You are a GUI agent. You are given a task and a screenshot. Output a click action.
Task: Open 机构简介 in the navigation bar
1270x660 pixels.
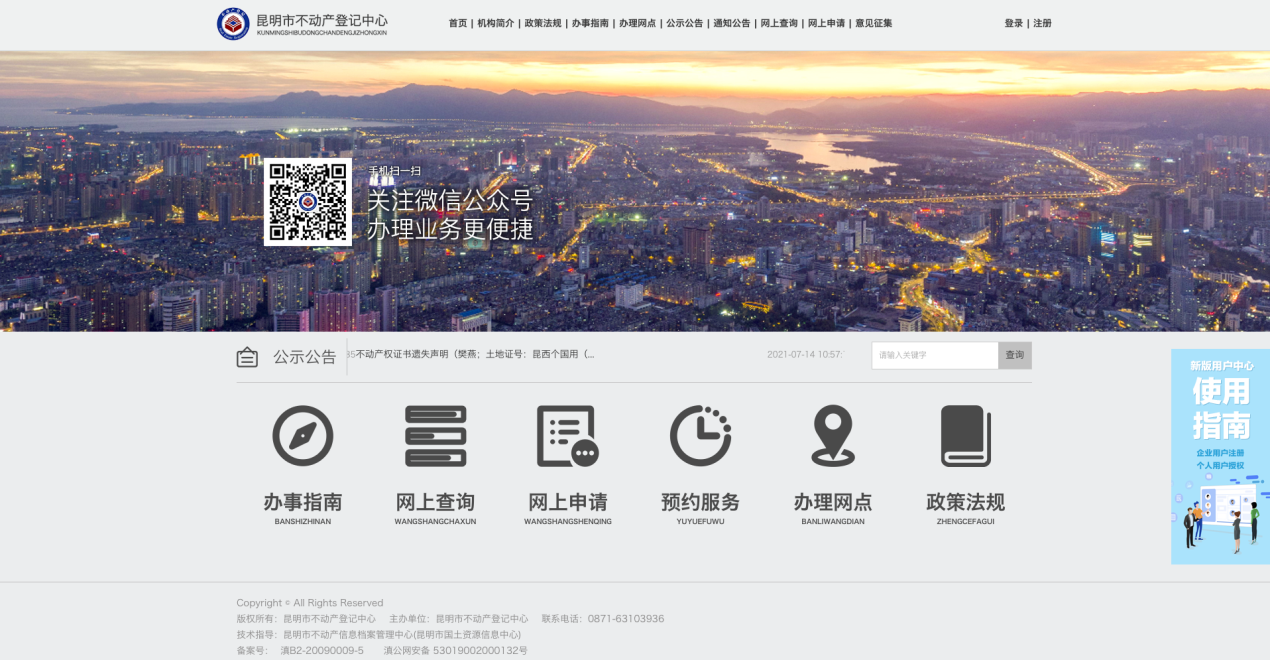coord(495,23)
